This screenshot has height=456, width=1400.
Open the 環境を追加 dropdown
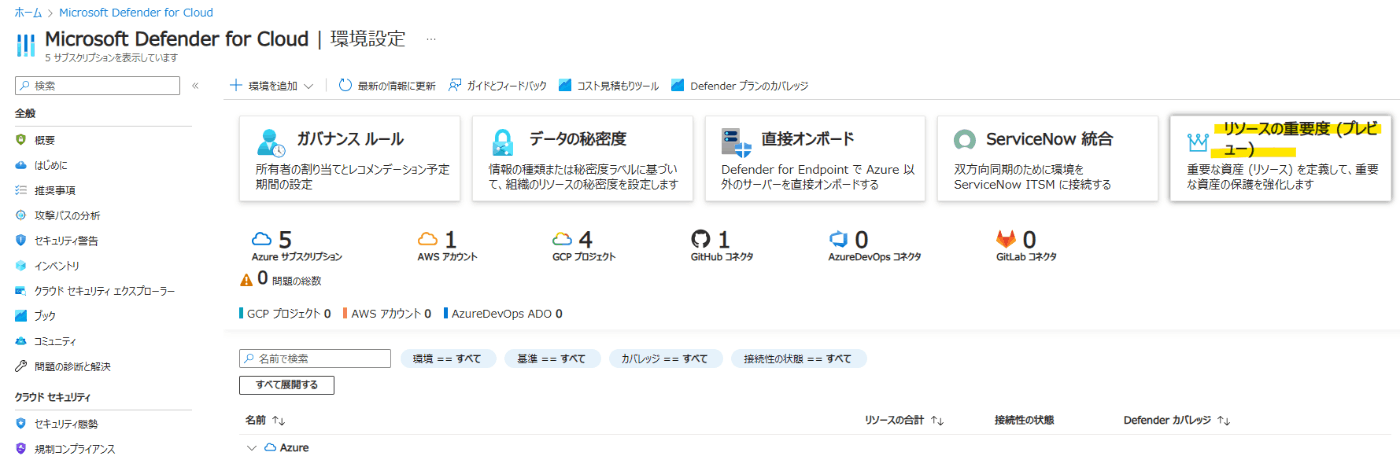[x=272, y=86]
